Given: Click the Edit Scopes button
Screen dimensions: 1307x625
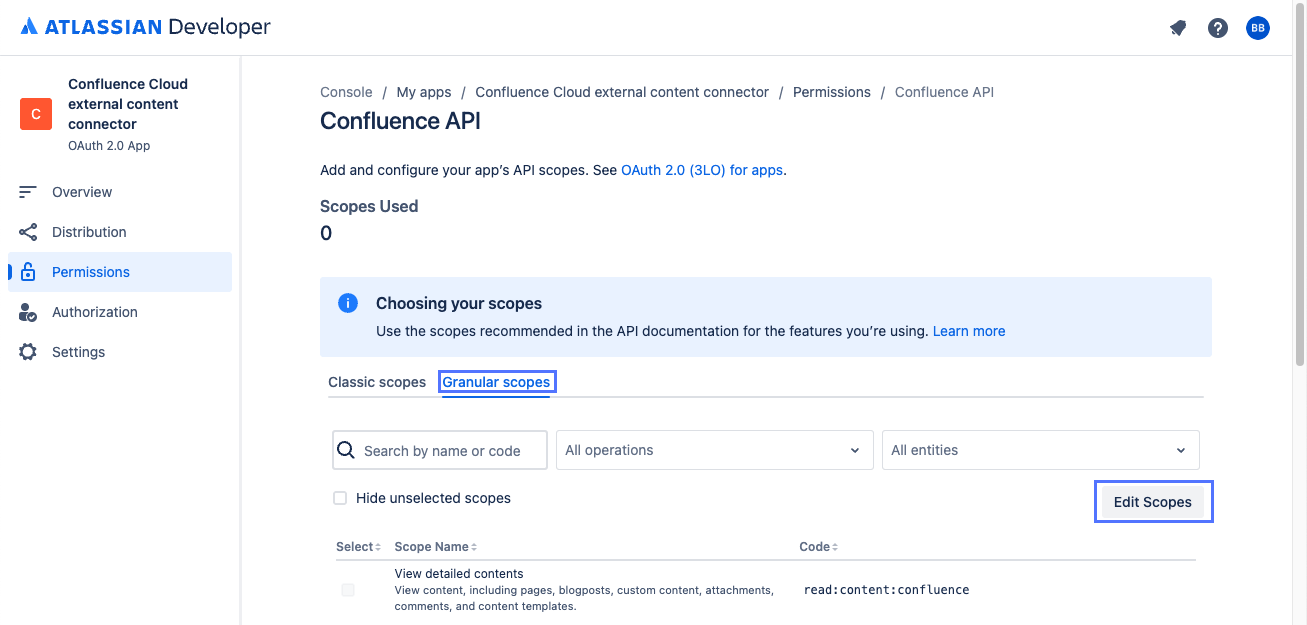Looking at the screenshot, I should point(1153,502).
